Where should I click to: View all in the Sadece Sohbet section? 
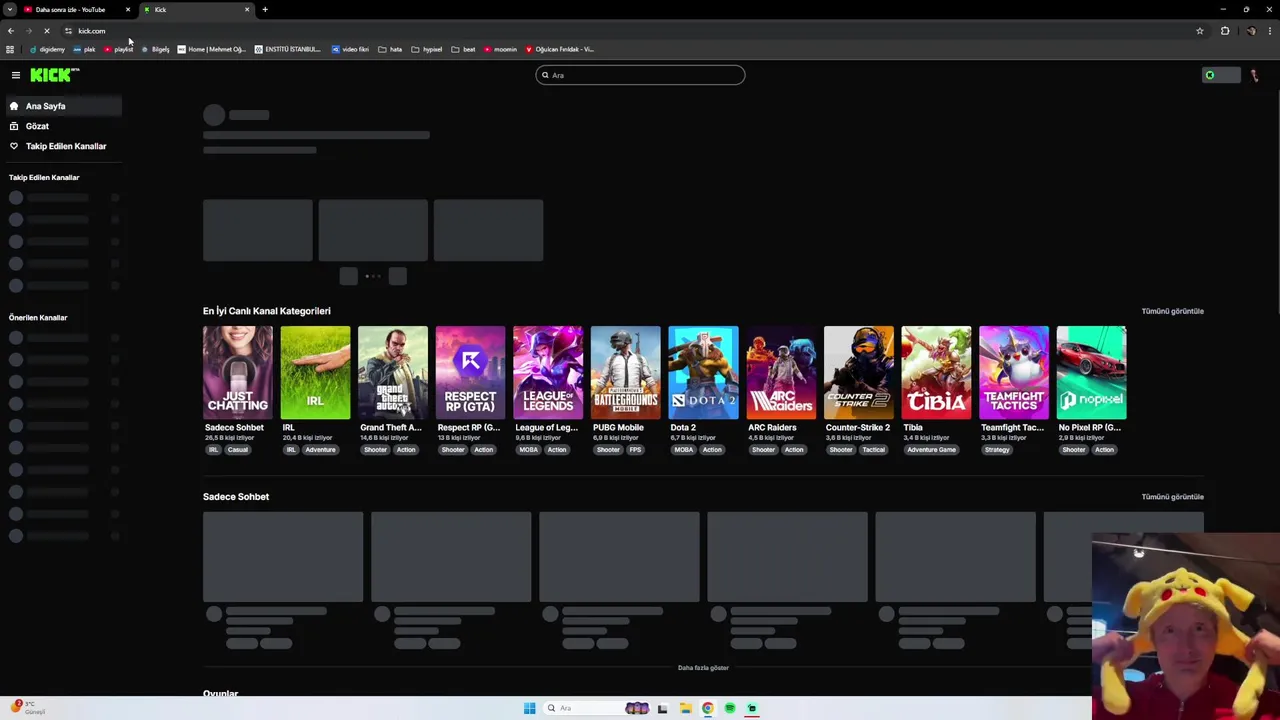(x=1172, y=497)
